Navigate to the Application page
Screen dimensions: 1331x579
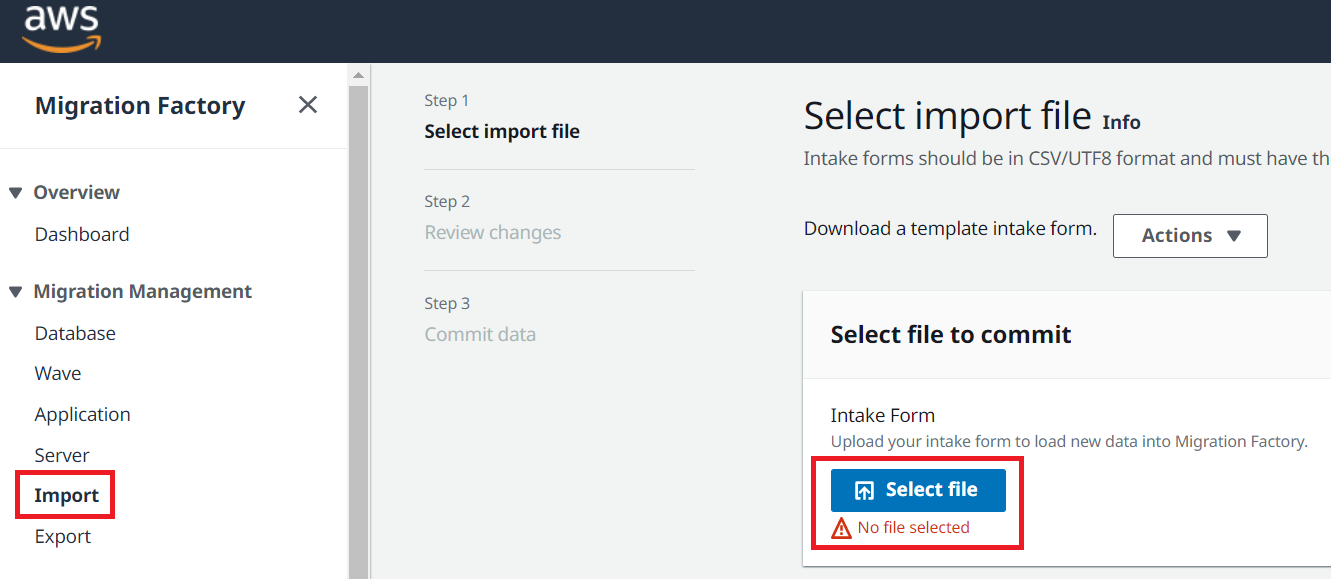pos(82,414)
